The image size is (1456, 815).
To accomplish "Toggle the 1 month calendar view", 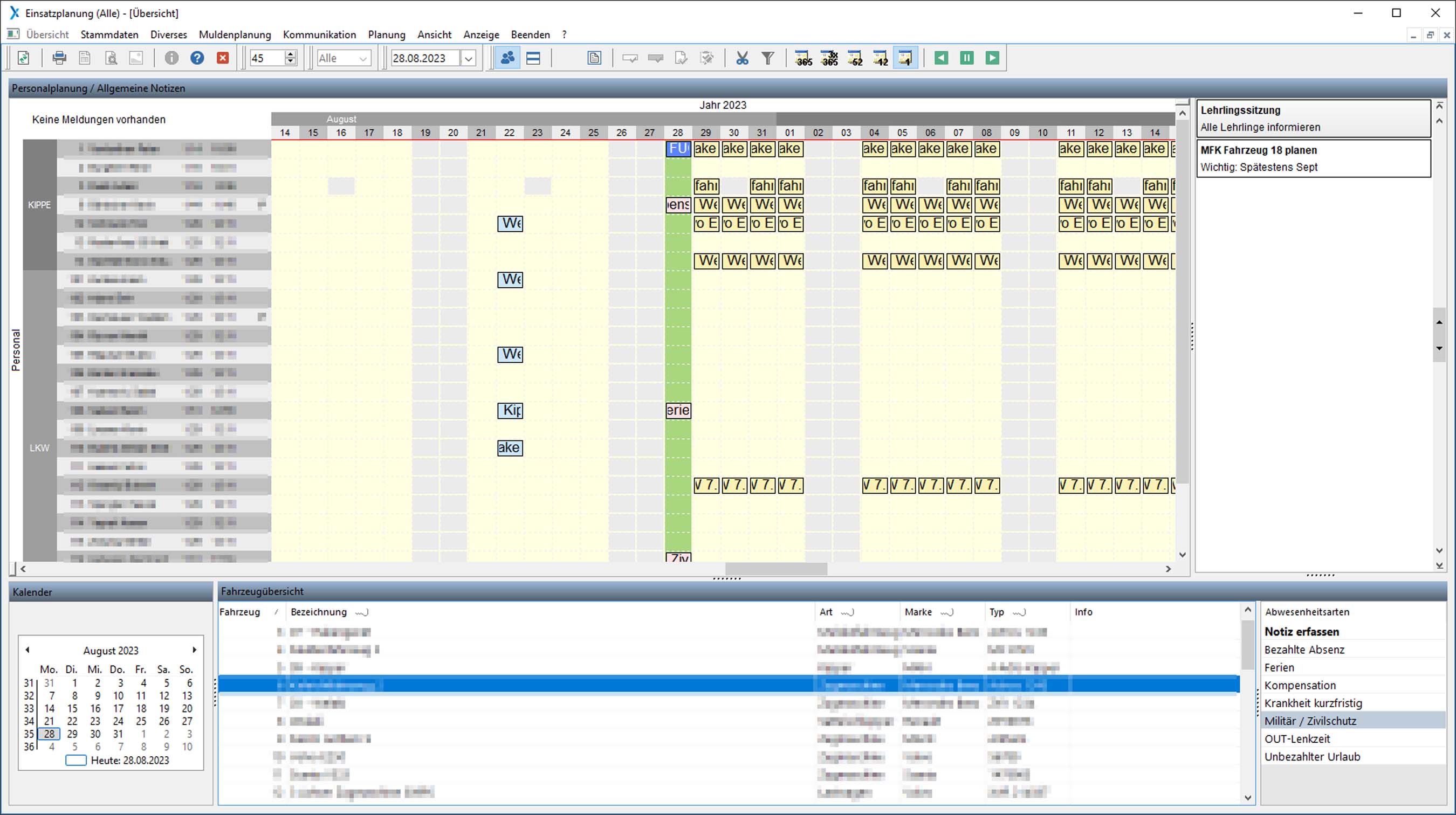I will point(905,58).
